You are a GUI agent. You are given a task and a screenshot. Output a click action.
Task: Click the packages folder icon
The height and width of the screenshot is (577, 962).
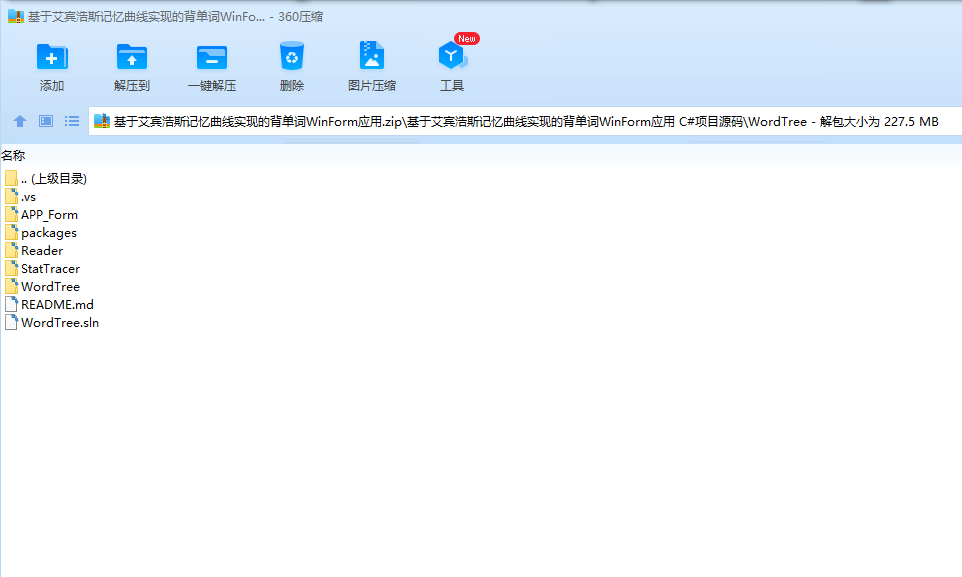[x=11, y=233]
